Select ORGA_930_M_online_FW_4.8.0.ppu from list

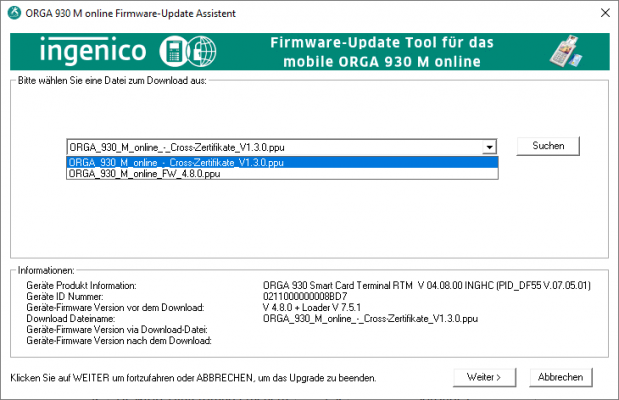pyautogui.click(x=144, y=173)
